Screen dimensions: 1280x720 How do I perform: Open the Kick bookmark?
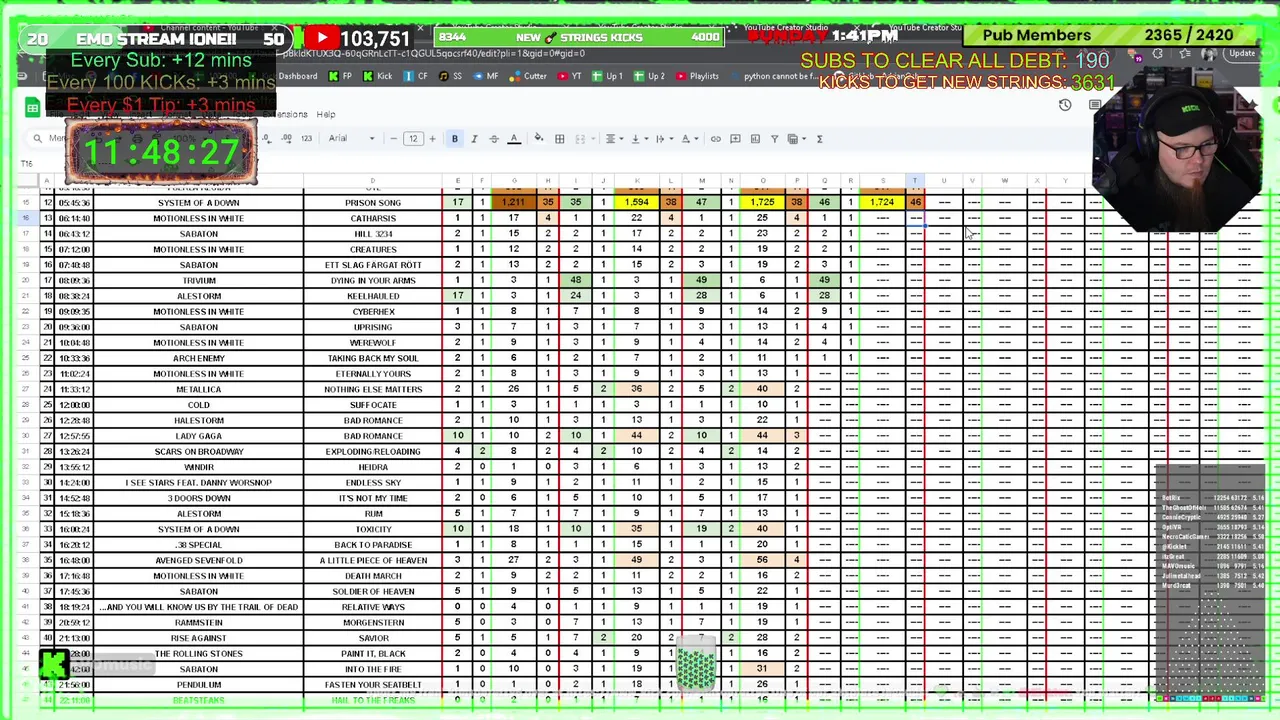click(377, 76)
